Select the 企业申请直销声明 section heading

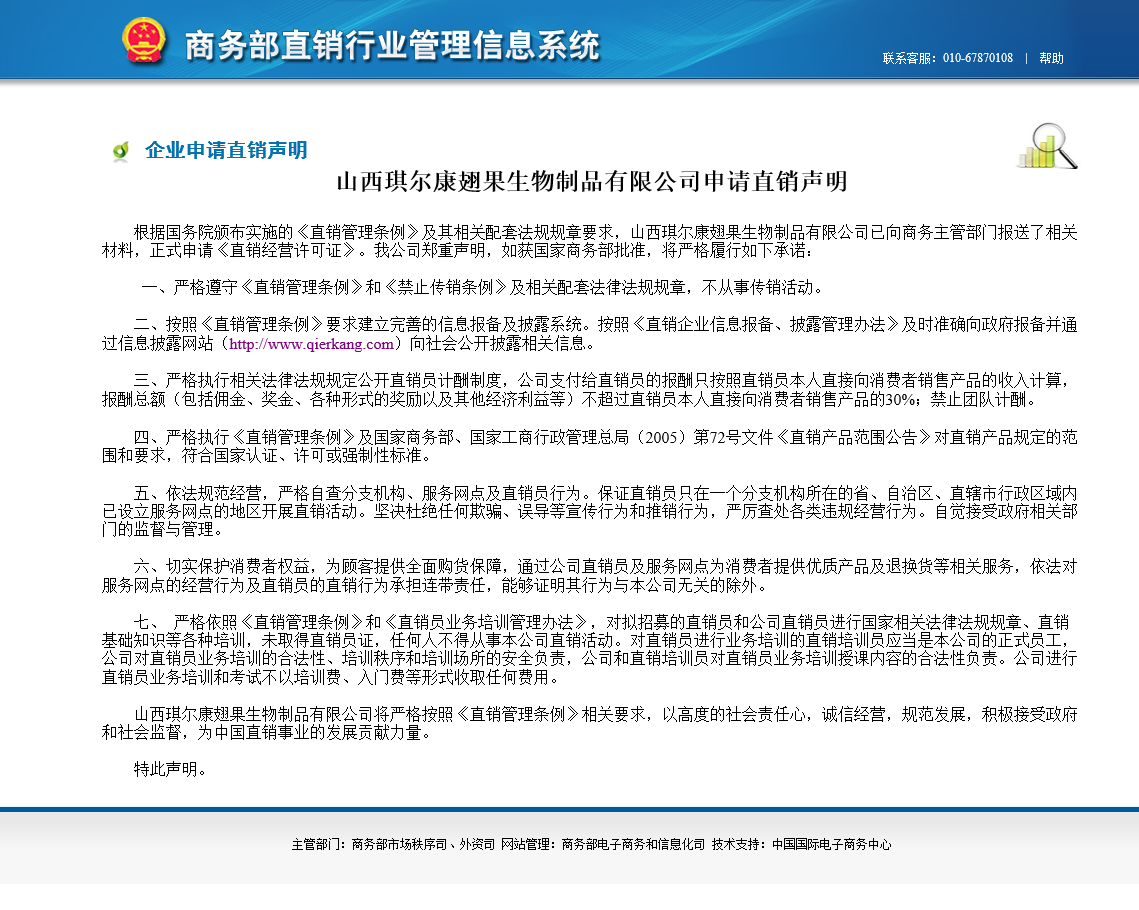tap(226, 151)
